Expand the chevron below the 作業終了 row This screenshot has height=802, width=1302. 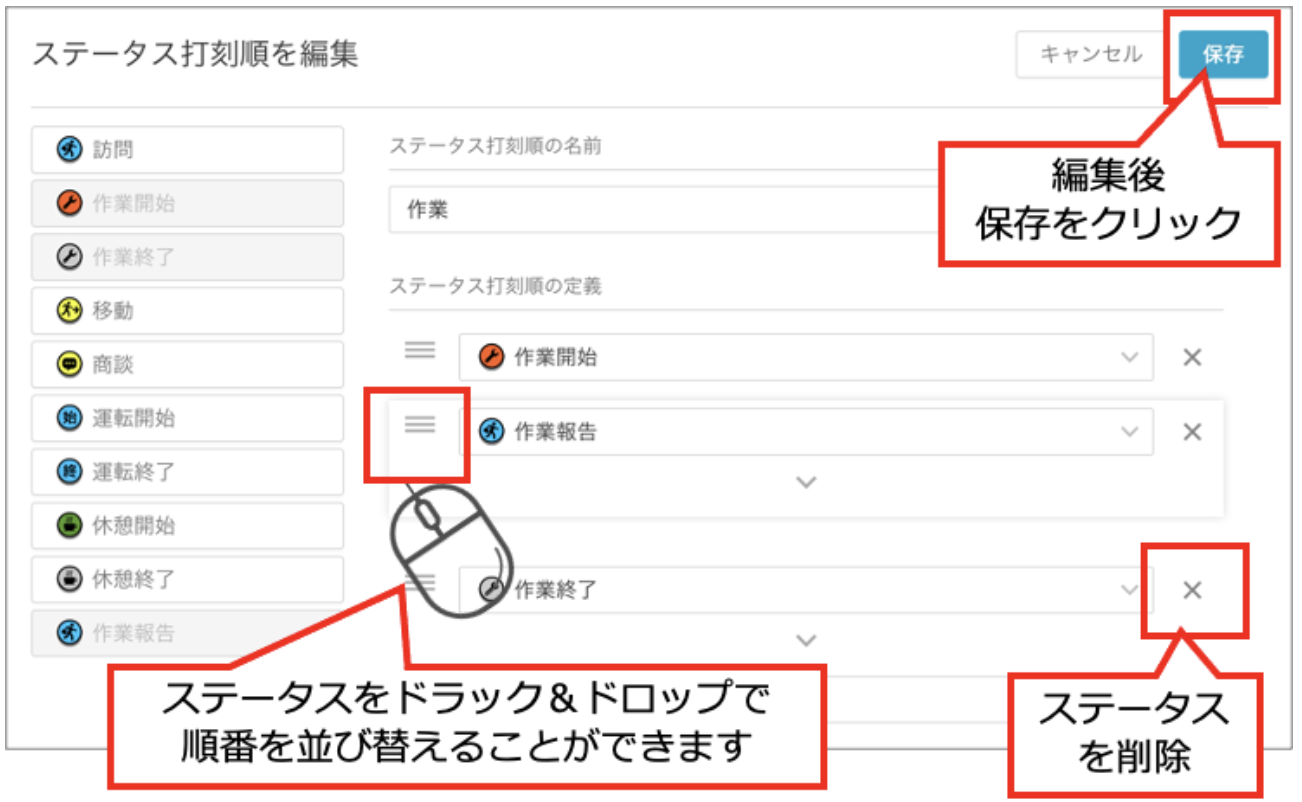(806, 640)
